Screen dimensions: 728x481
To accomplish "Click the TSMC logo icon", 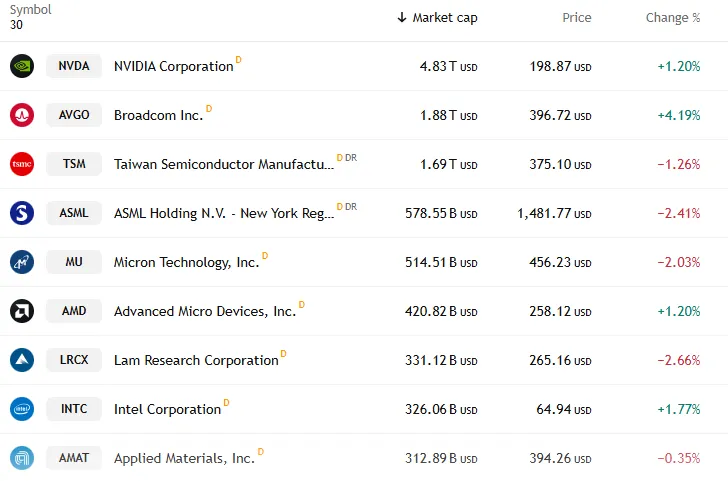I will (22, 164).
